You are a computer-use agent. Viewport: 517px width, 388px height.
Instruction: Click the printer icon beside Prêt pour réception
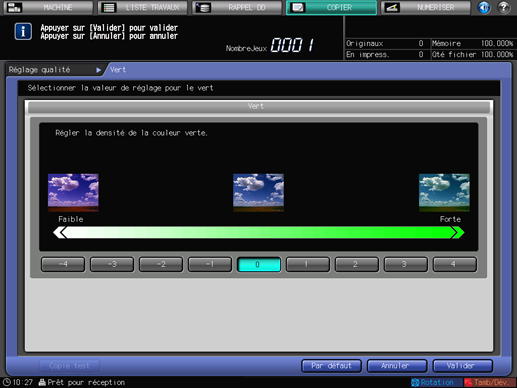click(x=42, y=382)
